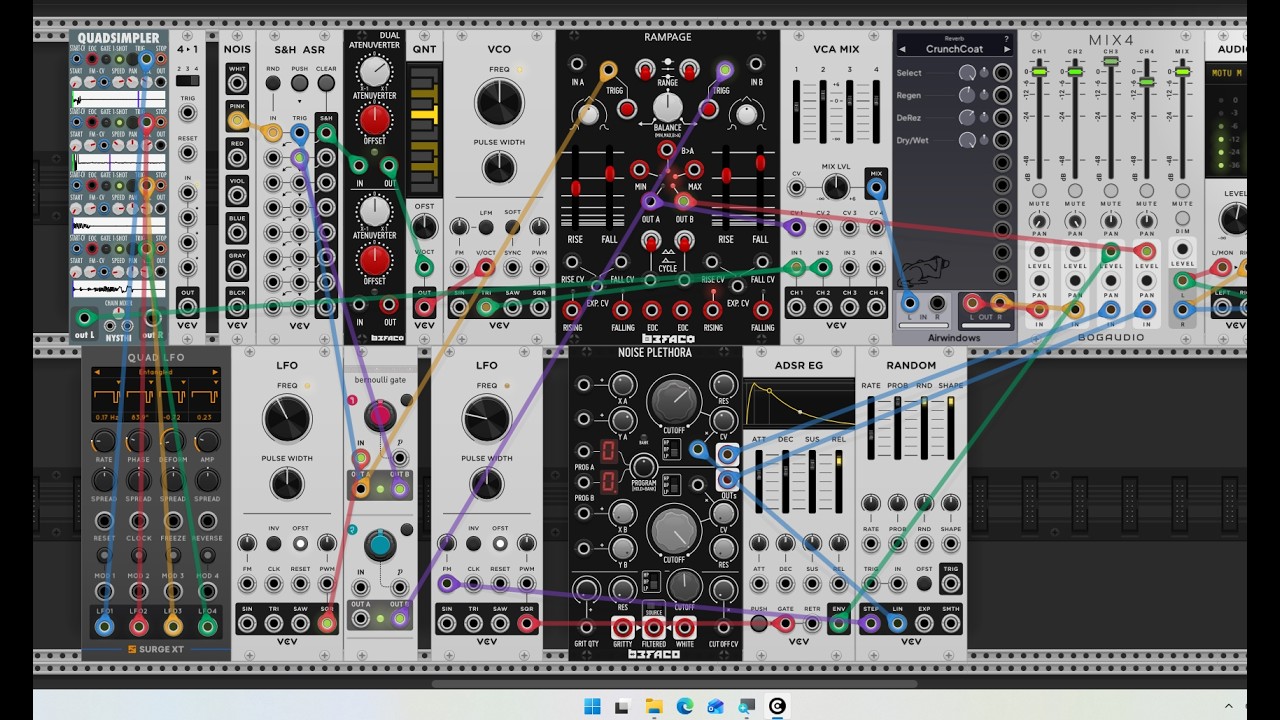Click the VCA MIX channel 1 fader
1280x720 pixels.
point(797,111)
